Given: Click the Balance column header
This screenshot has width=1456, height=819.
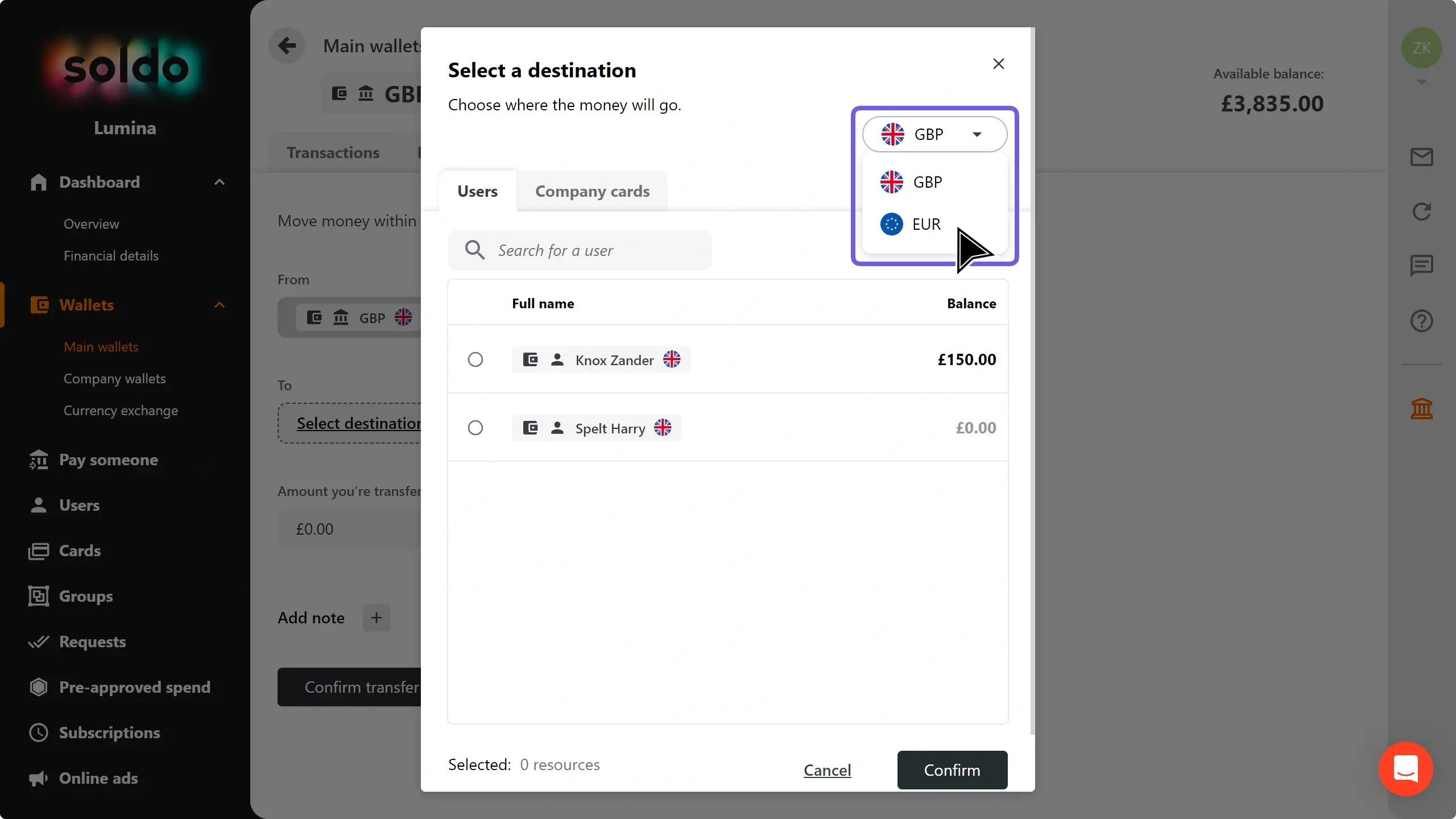Looking at the screenshot, I should coord(971,303).
